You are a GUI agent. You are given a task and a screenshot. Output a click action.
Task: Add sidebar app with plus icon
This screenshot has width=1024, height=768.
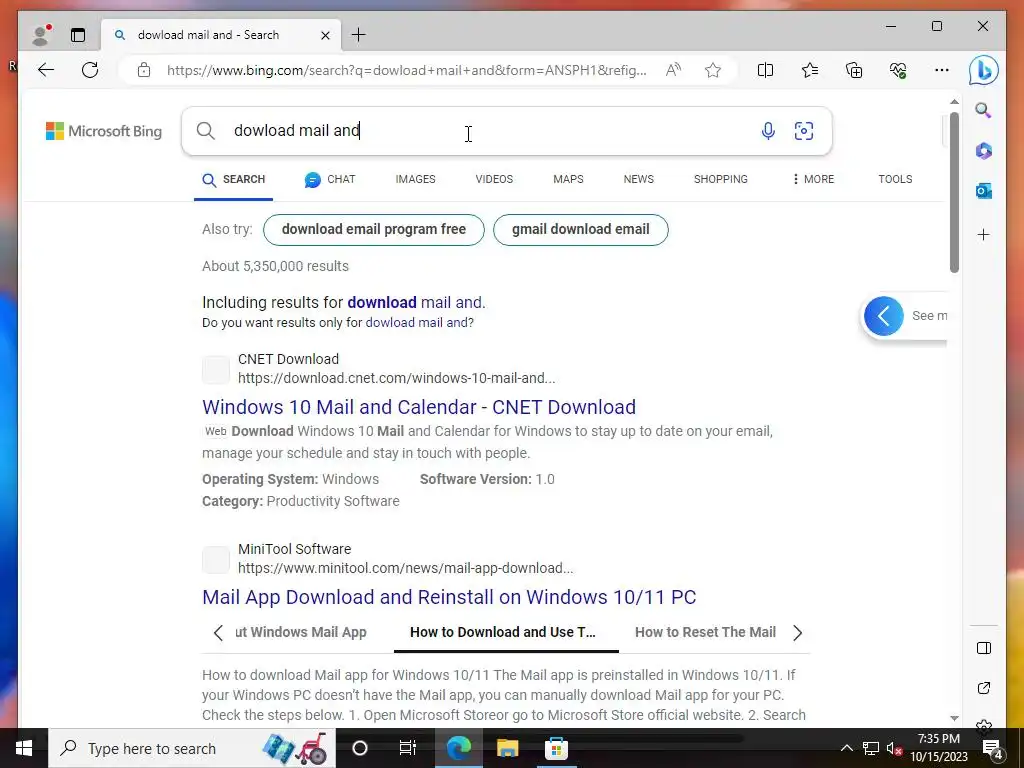click(x=984, y=234)
